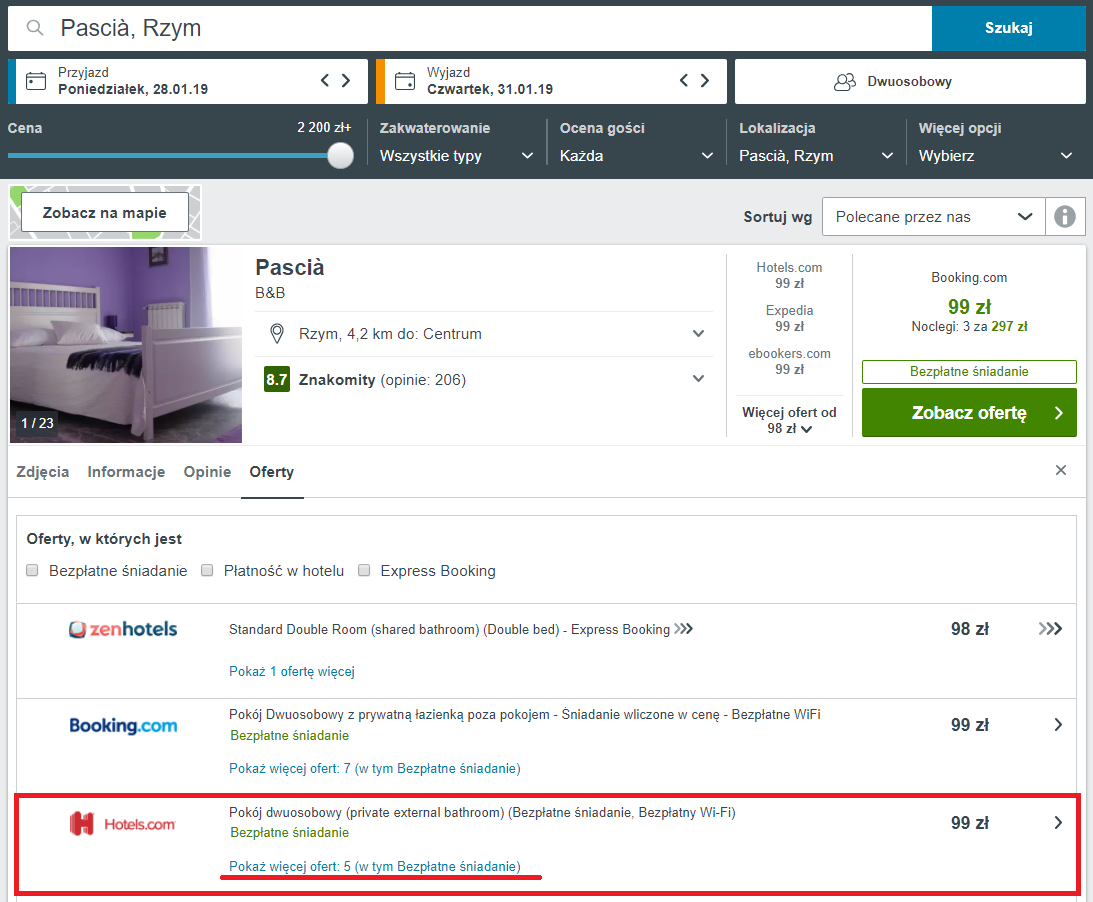Open the Zakwaterowanie Wszystkie typy dropdown

[457, 155]
